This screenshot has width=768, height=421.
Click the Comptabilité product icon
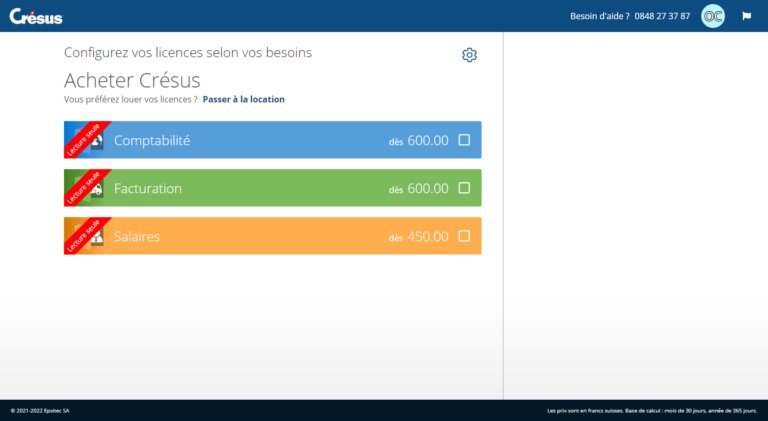(x=90, y=140)
